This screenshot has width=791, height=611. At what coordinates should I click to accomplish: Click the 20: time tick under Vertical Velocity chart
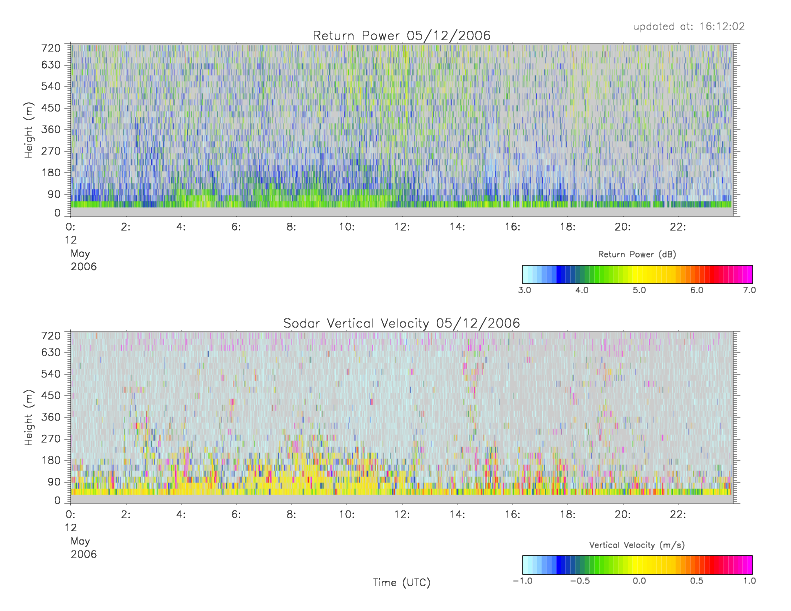pyautogui.click(x=623, y=515)
